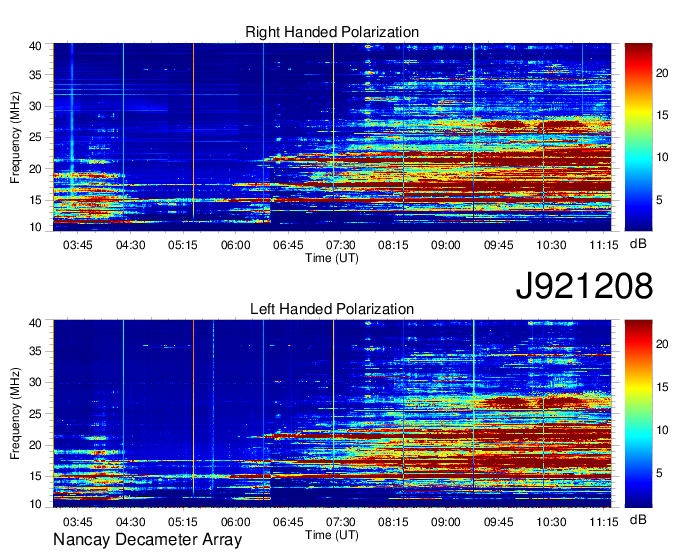Click "Frequency (MHz)" axis label of the Right Handed plot
This screenshot has width=680, height=552.
coord(15,137)
